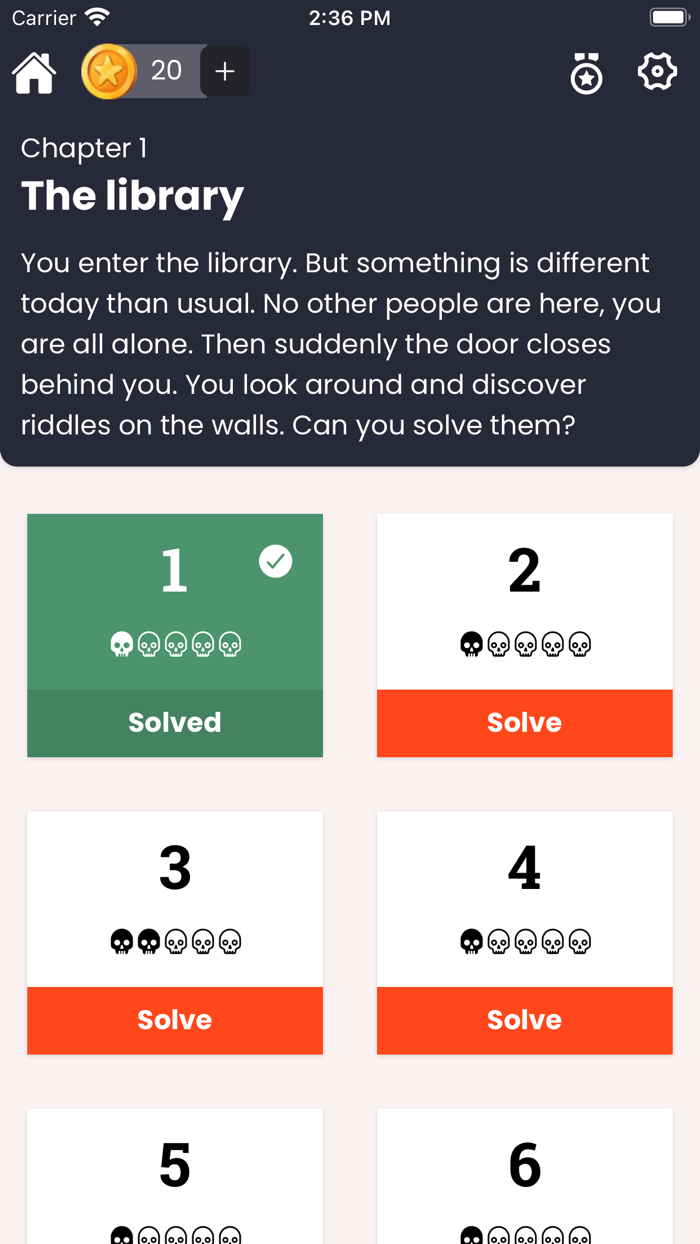Open the achievements medal icon
700x1244 pixels.
587,73
